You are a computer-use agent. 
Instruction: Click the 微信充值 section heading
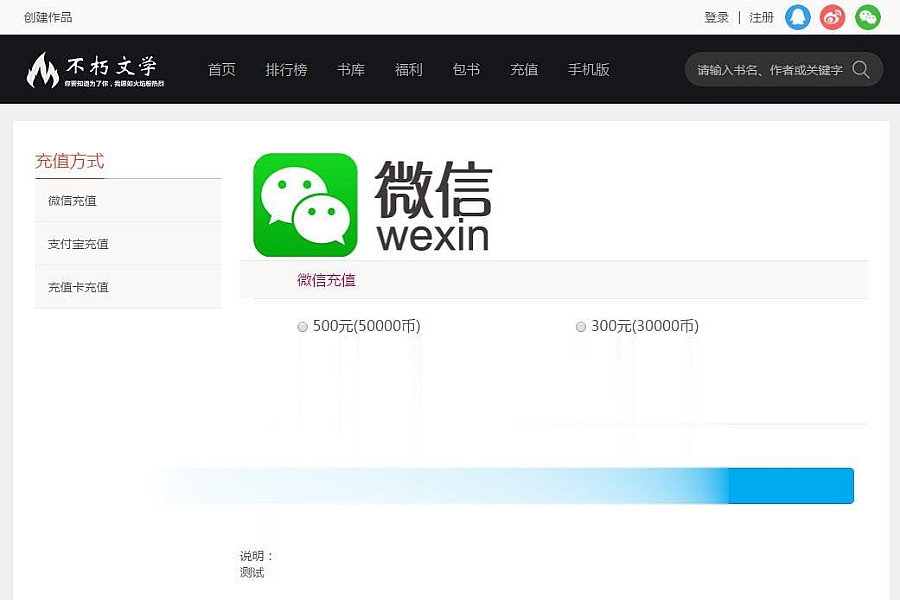coord(326,280)
